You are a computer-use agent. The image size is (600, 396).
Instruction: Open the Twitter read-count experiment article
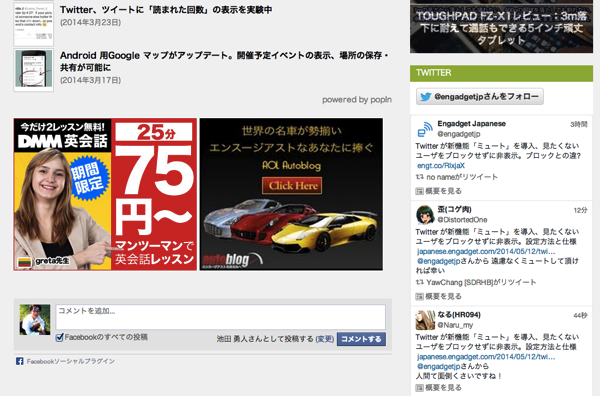pos(166,10)
